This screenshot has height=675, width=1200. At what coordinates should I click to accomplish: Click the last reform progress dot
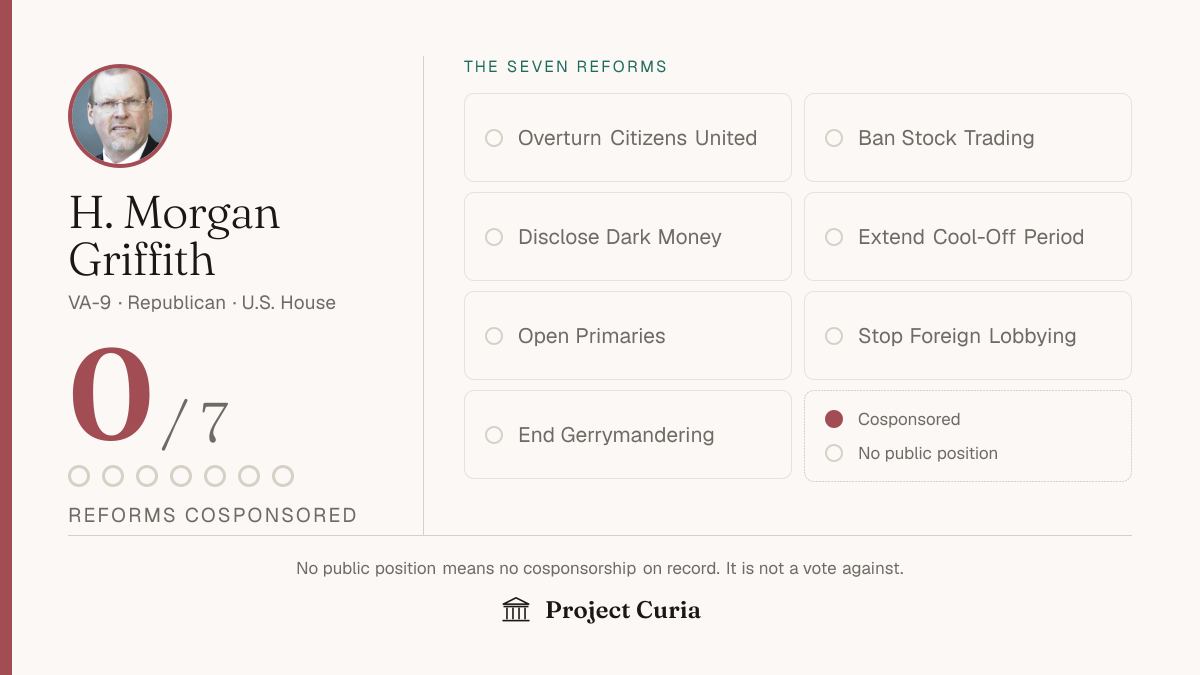click(283, 476)
